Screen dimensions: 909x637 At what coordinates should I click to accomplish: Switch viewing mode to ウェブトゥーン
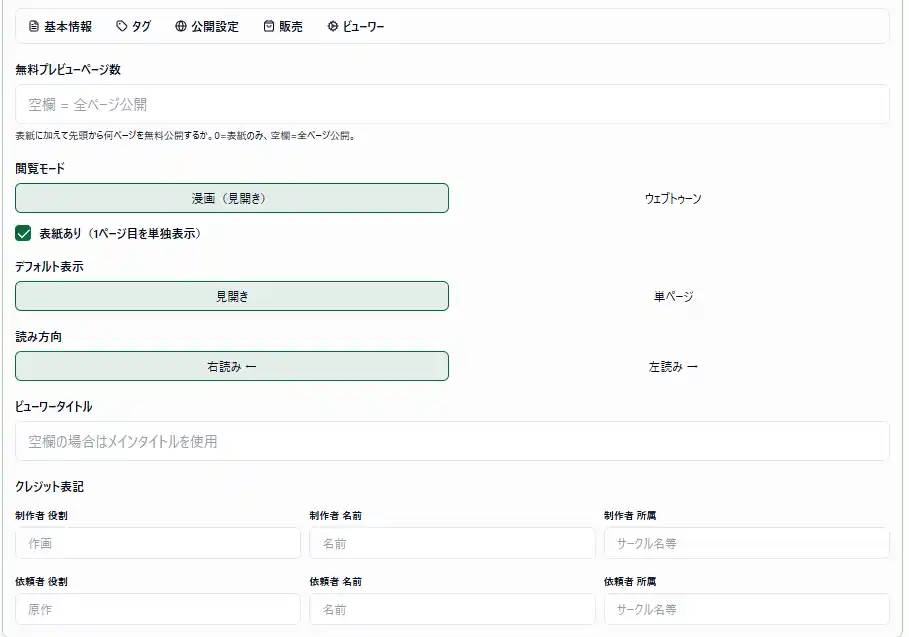(x=672, y=198)
